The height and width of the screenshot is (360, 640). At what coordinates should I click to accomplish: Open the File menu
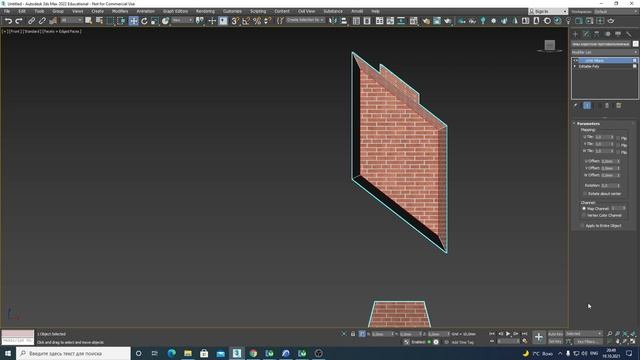[x=7, y=11]
